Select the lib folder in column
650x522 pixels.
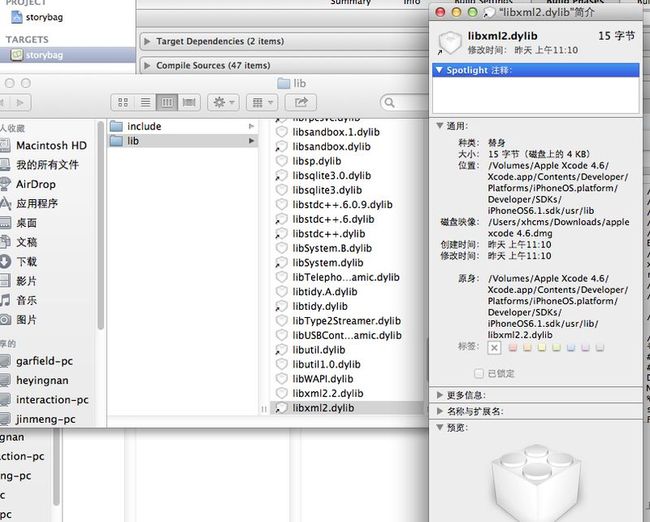point(182,141)
